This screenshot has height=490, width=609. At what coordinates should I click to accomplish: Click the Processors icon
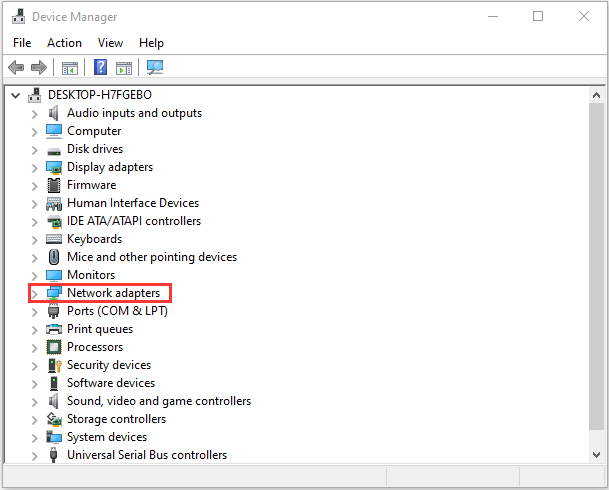click(54, 347)
